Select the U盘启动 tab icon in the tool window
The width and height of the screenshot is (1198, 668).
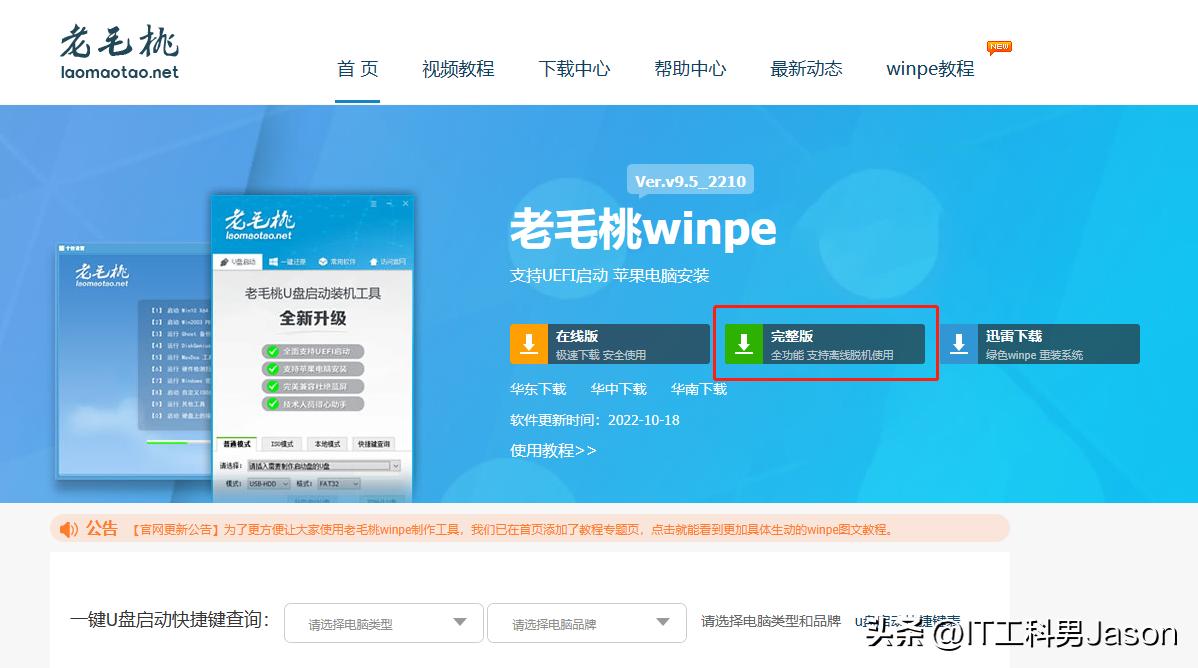tap(224, 261)
